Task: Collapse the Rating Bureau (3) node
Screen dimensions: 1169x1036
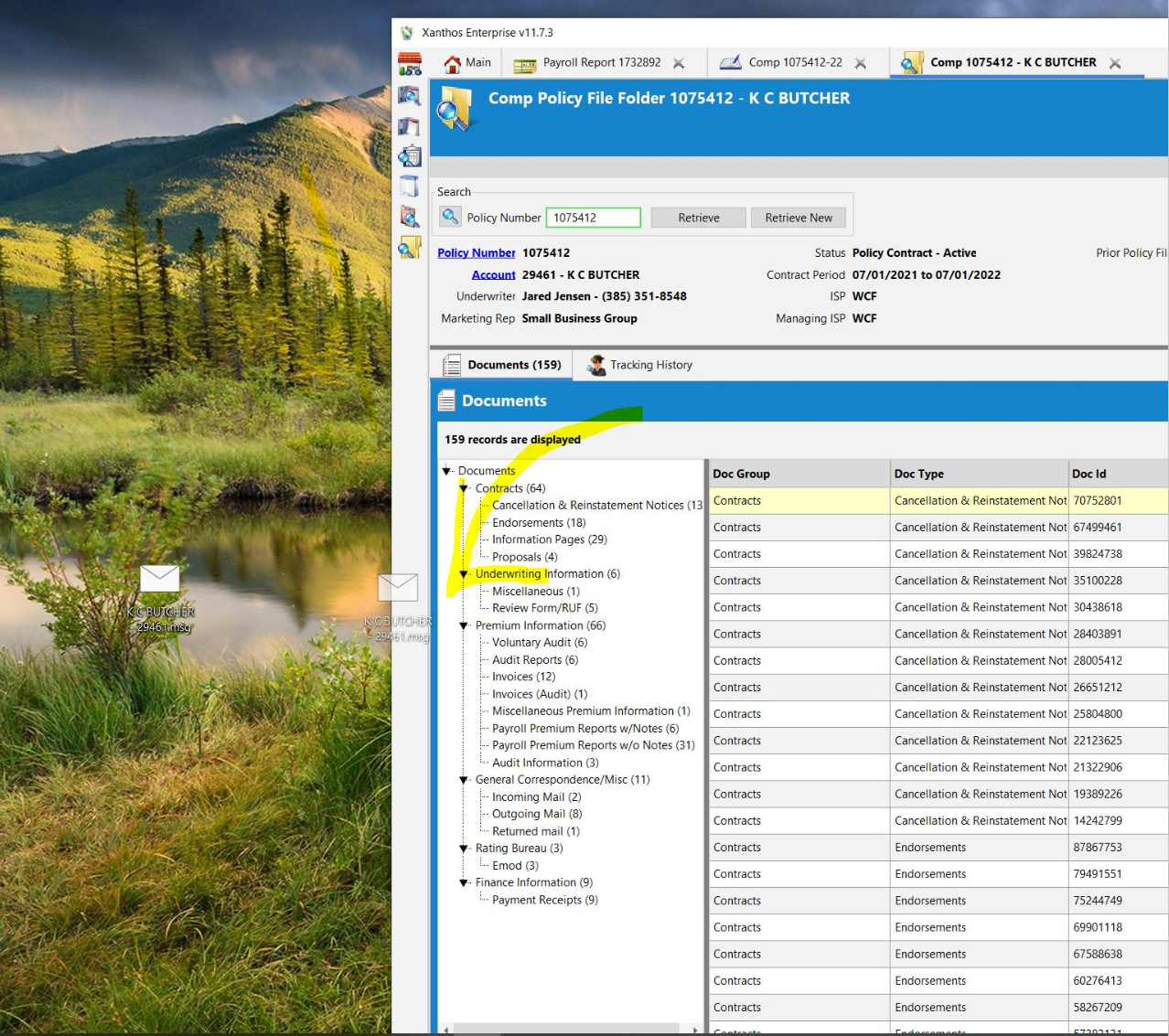Action: point(464,849)
